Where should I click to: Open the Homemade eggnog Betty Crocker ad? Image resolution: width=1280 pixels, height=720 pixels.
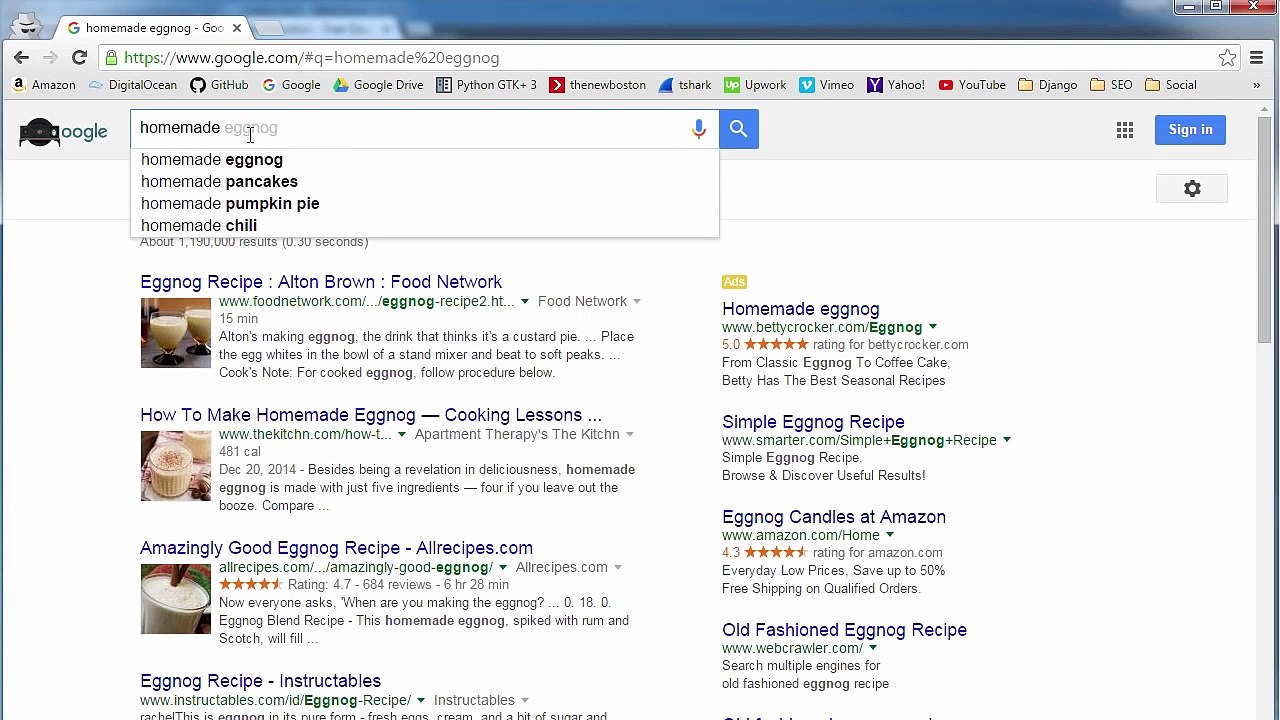click(x=800, y=310)
